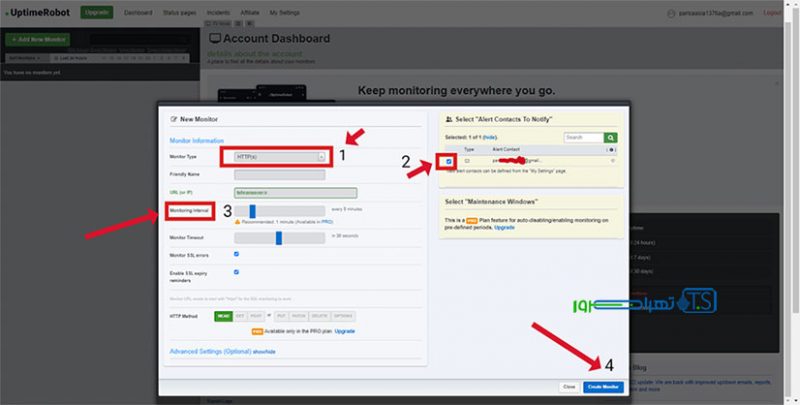The height and width of the screenshot is (405, 800).
Task: Expand Advanced Settings via show/hide
Action: [264, 352]
